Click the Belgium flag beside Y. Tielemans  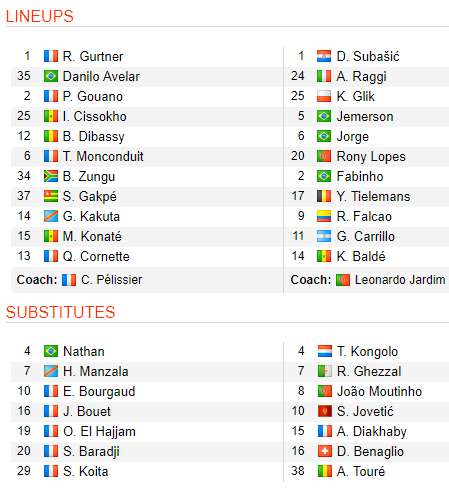[x=324, y=196]
